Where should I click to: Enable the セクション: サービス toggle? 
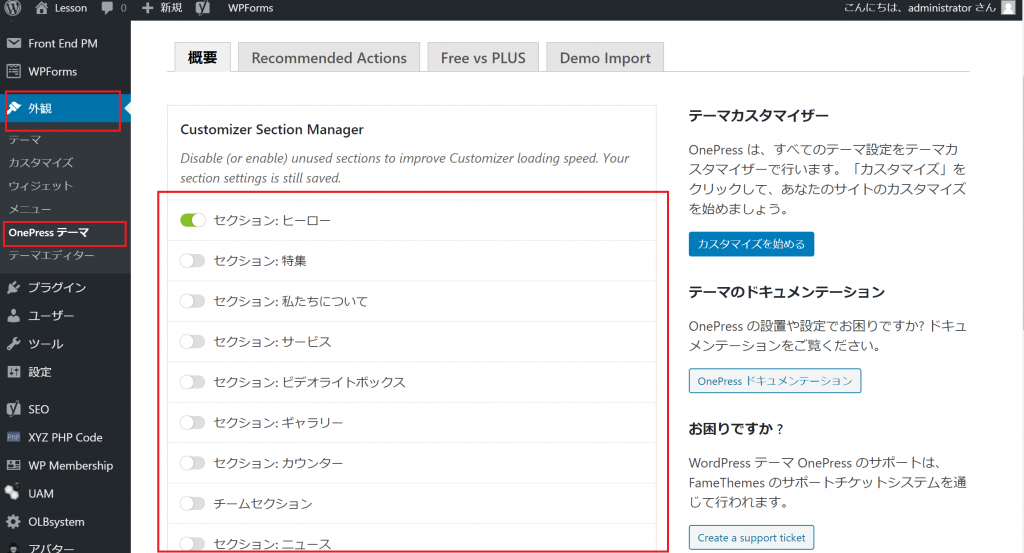pyautogui.click(x=193, y=341)
